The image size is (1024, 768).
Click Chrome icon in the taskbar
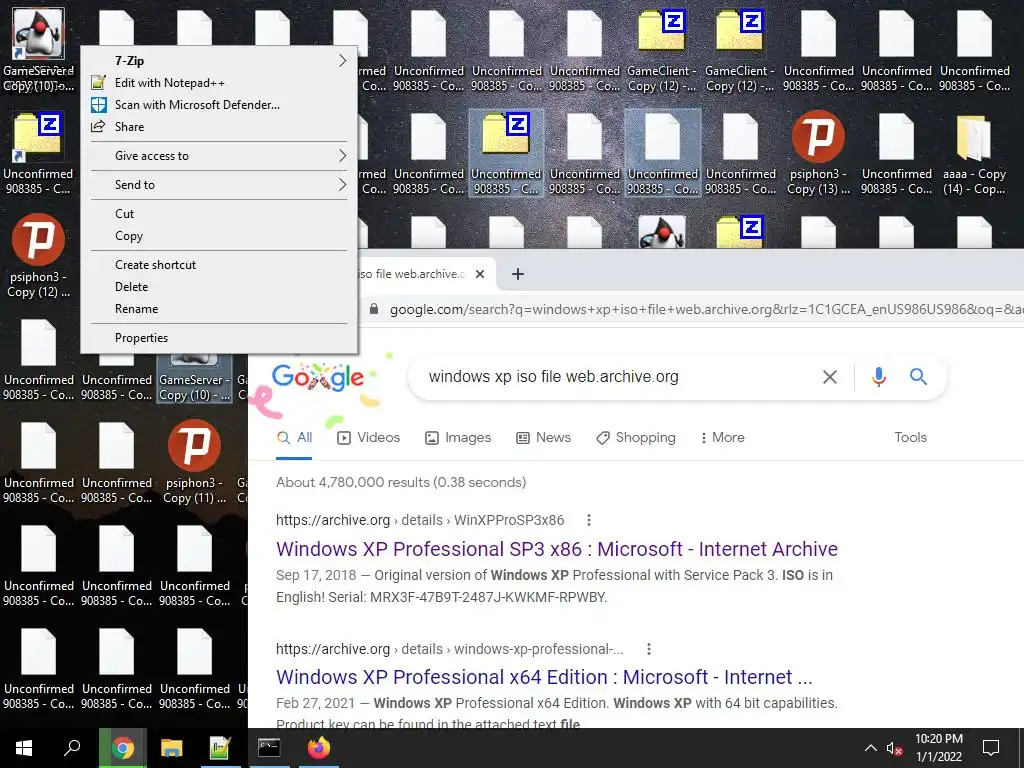coord(122,748)
